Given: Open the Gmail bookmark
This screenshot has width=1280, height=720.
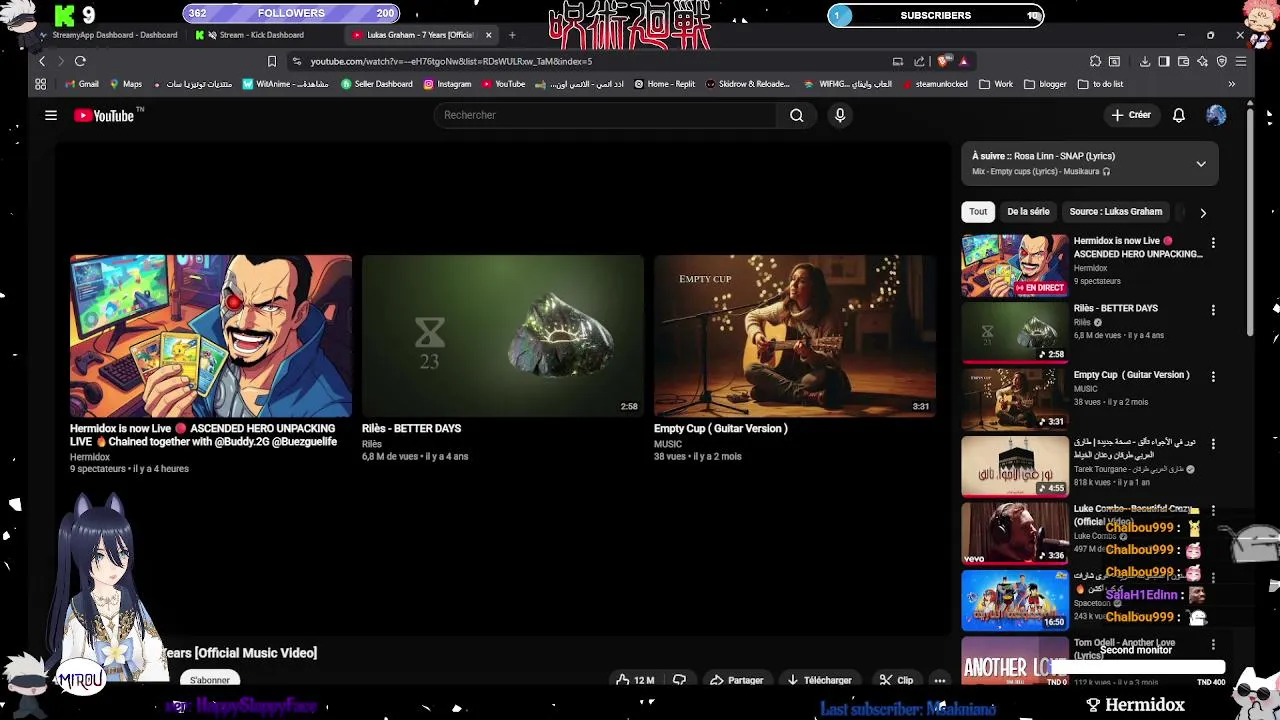Looking at the screenshot, I should click(82, 84).
